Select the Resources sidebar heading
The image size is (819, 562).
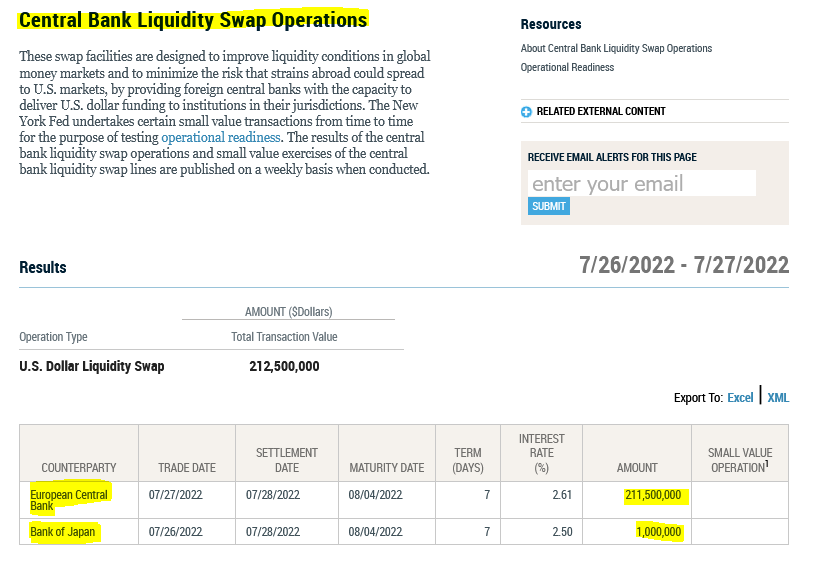[x=551, y=24]
